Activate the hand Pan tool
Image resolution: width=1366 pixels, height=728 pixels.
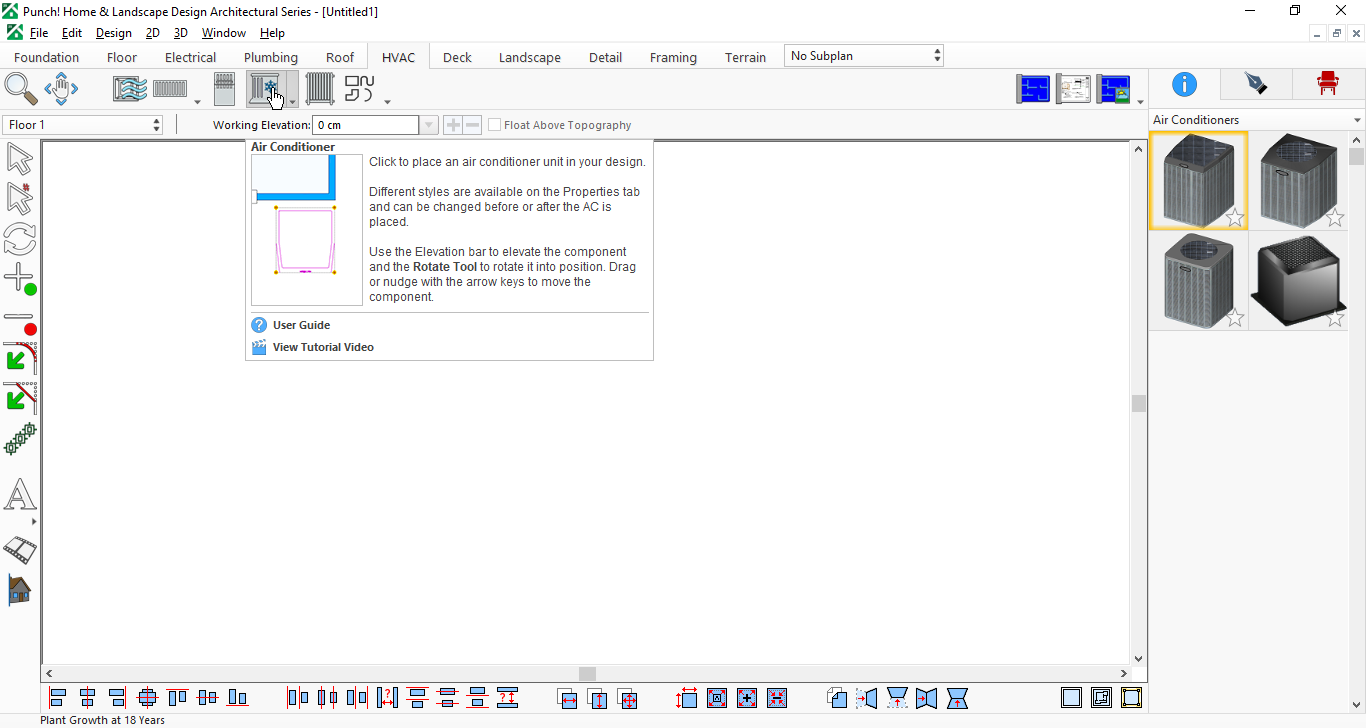61,89
